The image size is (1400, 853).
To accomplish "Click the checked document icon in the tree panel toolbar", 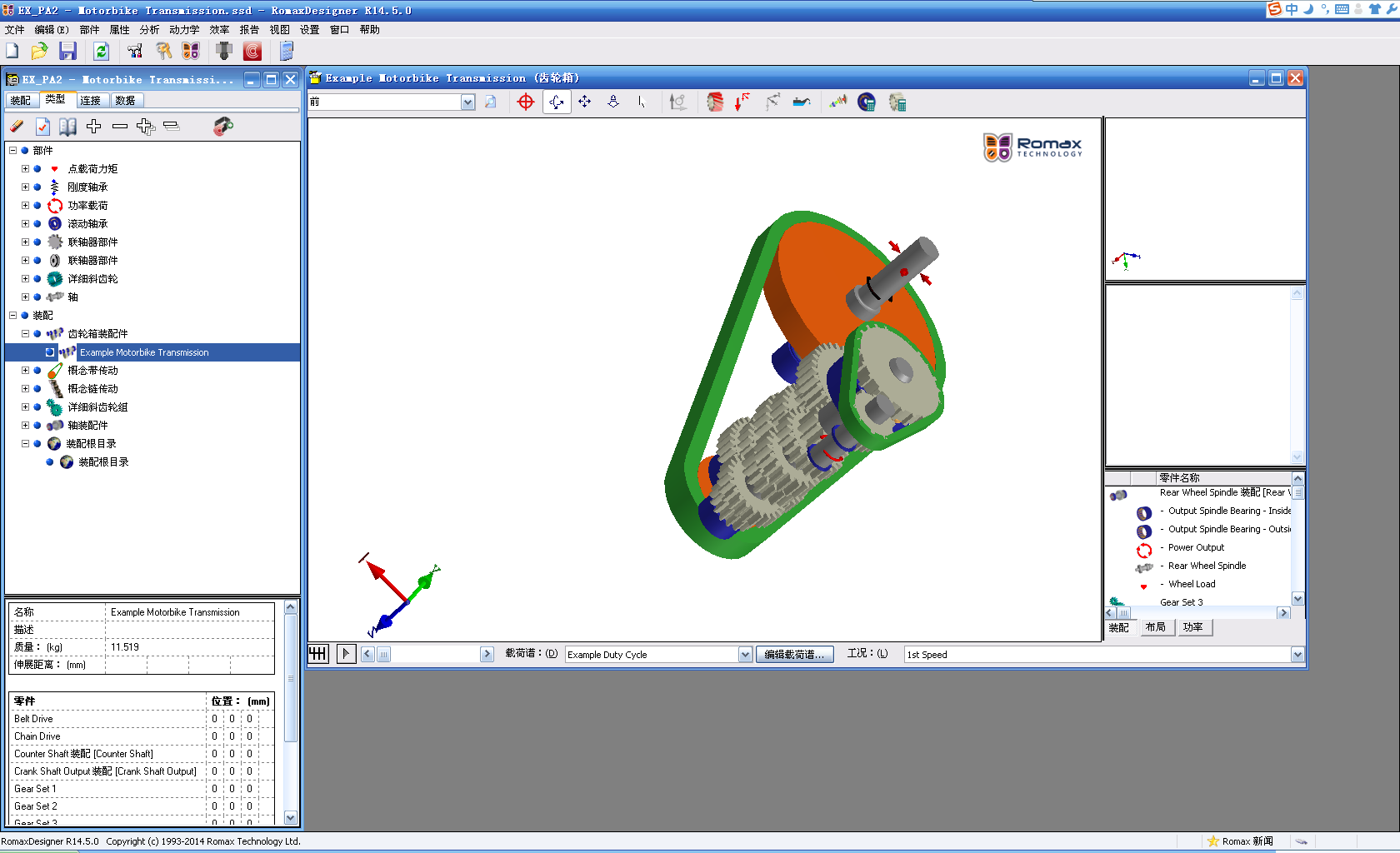I will [x=42, y=126].
